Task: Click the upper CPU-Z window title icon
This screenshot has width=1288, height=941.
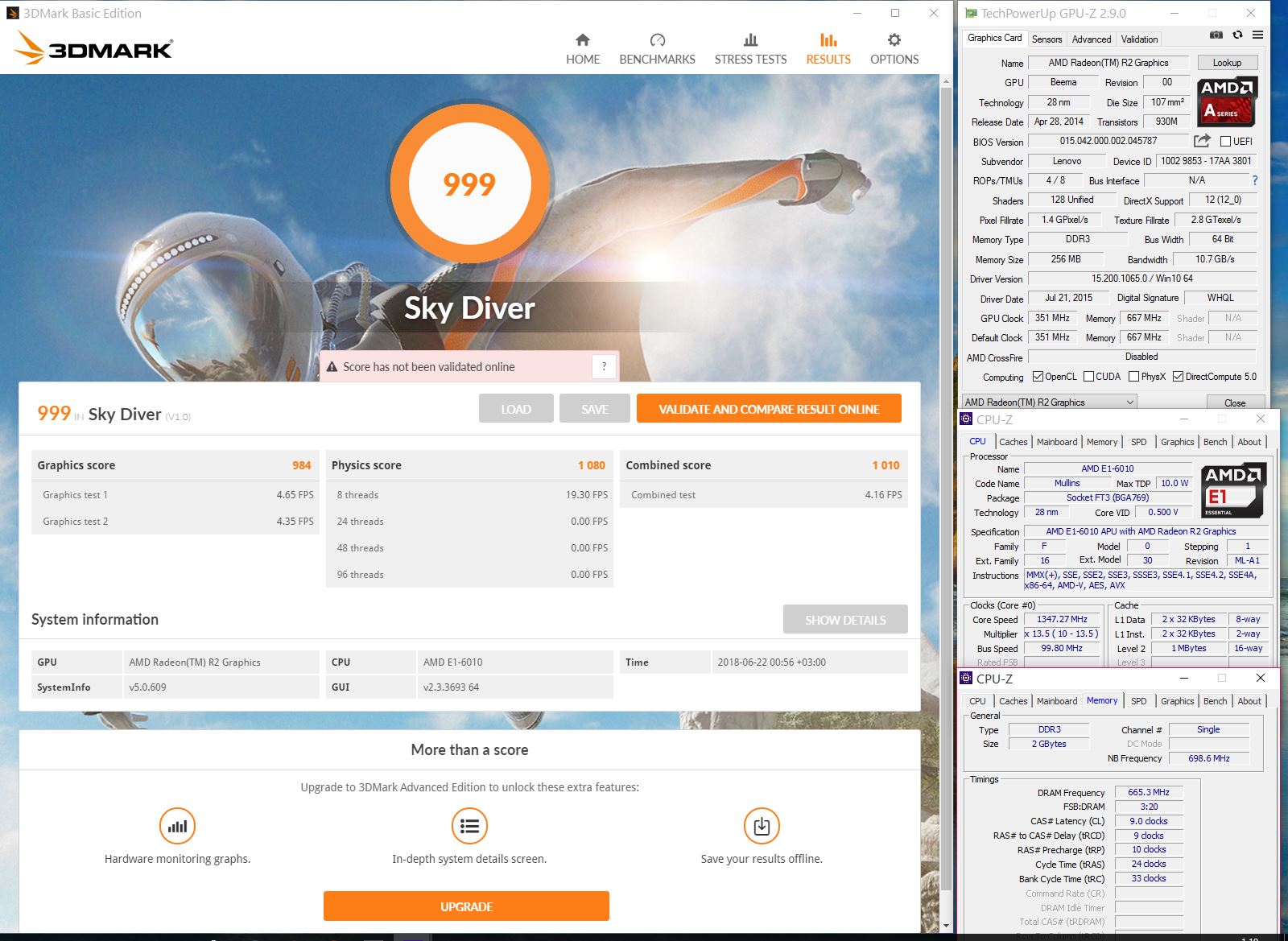Action: pos(967,419)
